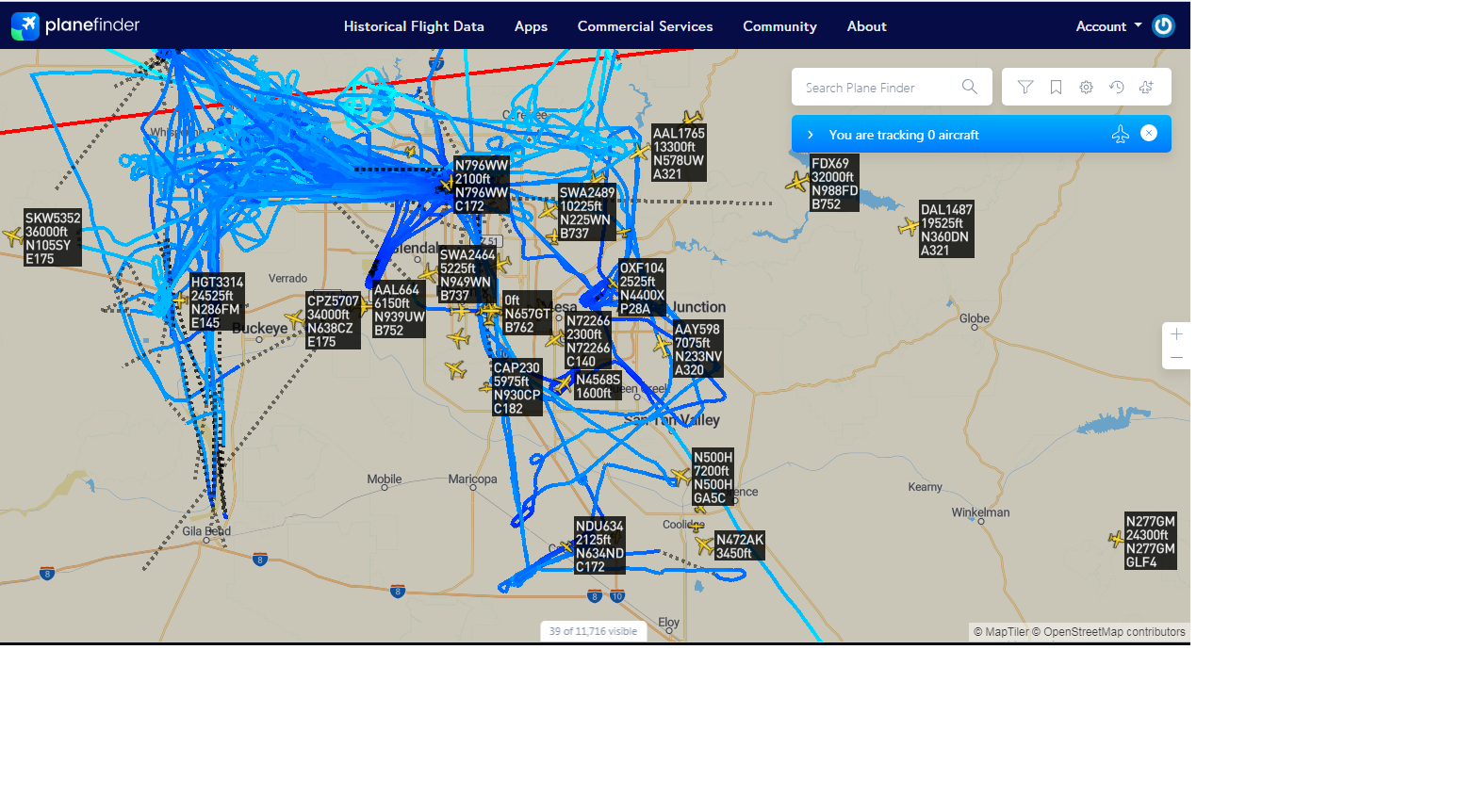Open Historical Flight Data menu

pos(414,26)
